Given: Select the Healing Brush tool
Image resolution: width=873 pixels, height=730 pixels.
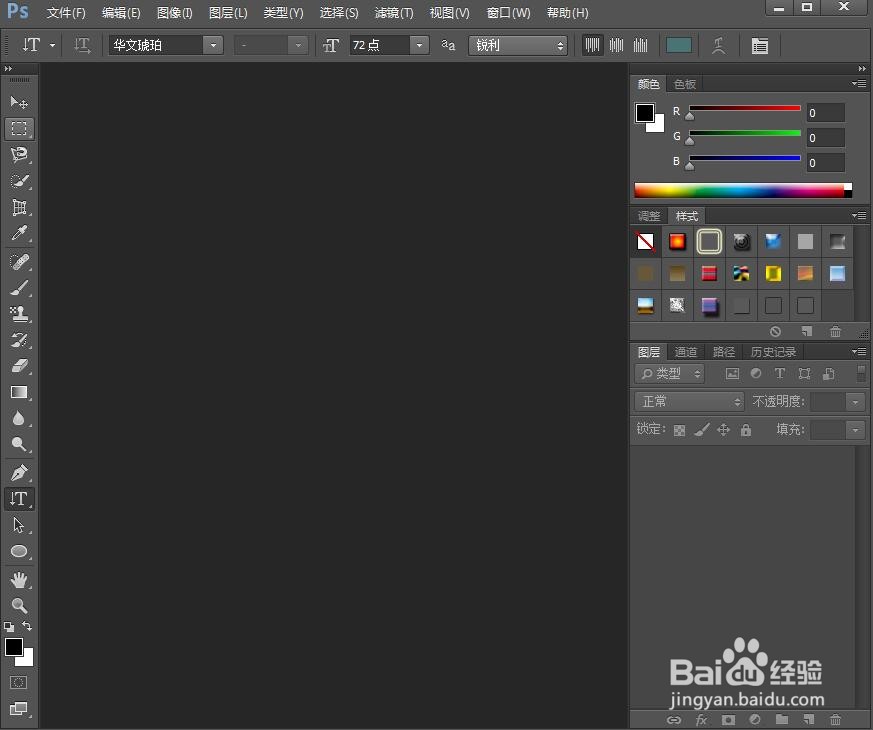Looking at the screenshot, I should click(19, 262).
